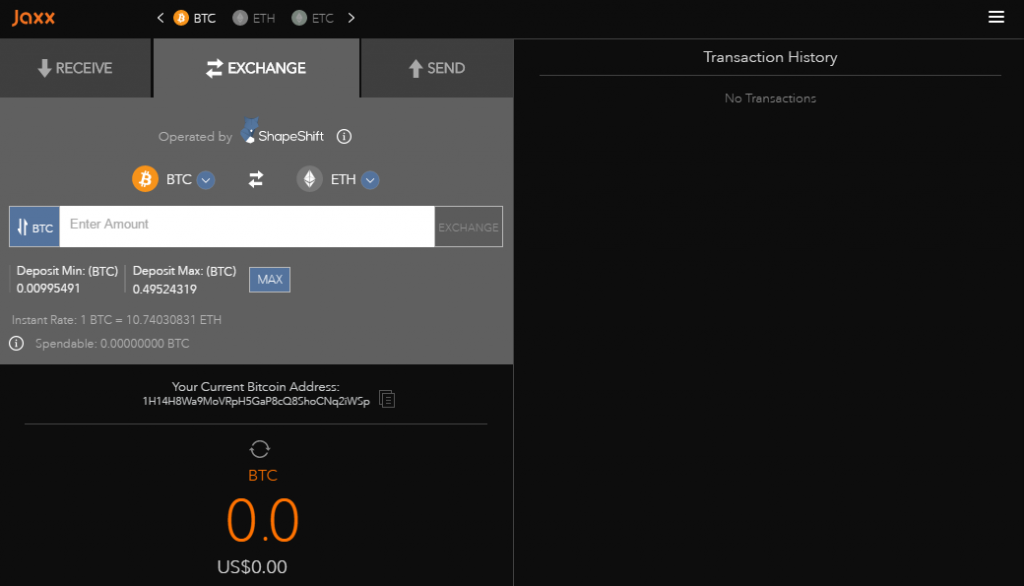This screenshot has width=1024, height=586.
Task: Click Deposit Min value 0.00995491
Action: (48, 288)
